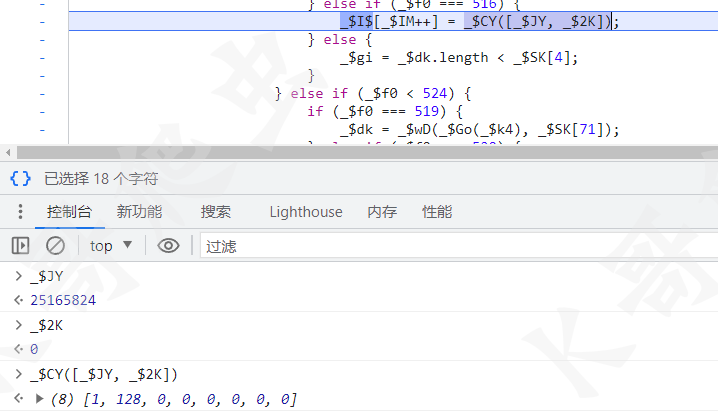The height and width of the screenshot is (414, 718).
Task: Click the code line _$f0 === 519
Action: [385, 111]
